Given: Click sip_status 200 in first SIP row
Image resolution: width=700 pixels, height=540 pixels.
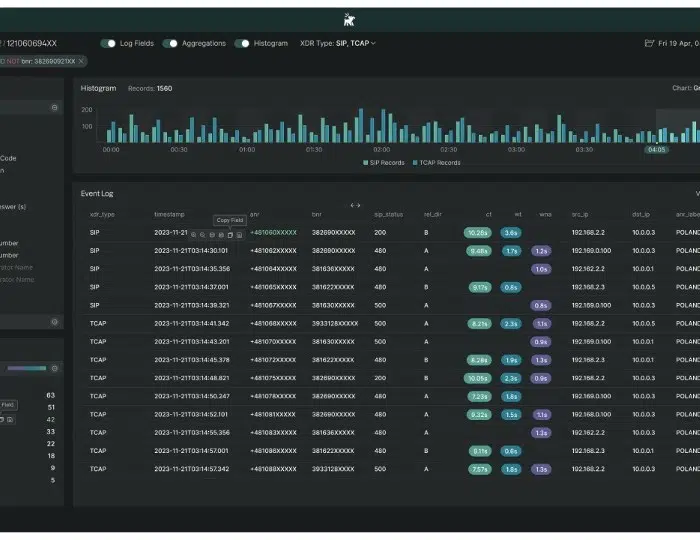Looking at the screenshot, I should [380, 233].
